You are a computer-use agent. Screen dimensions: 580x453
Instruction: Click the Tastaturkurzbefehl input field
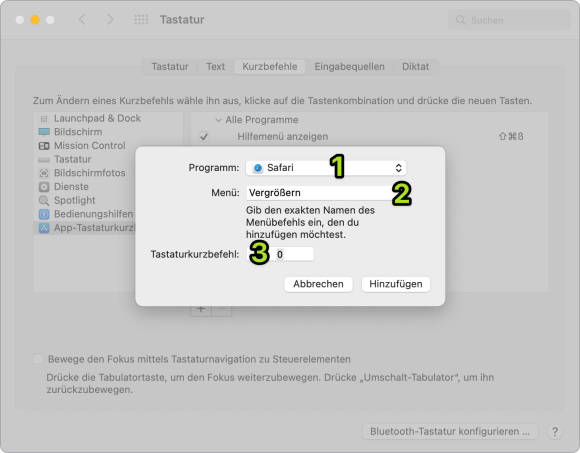tap(280, 254)
